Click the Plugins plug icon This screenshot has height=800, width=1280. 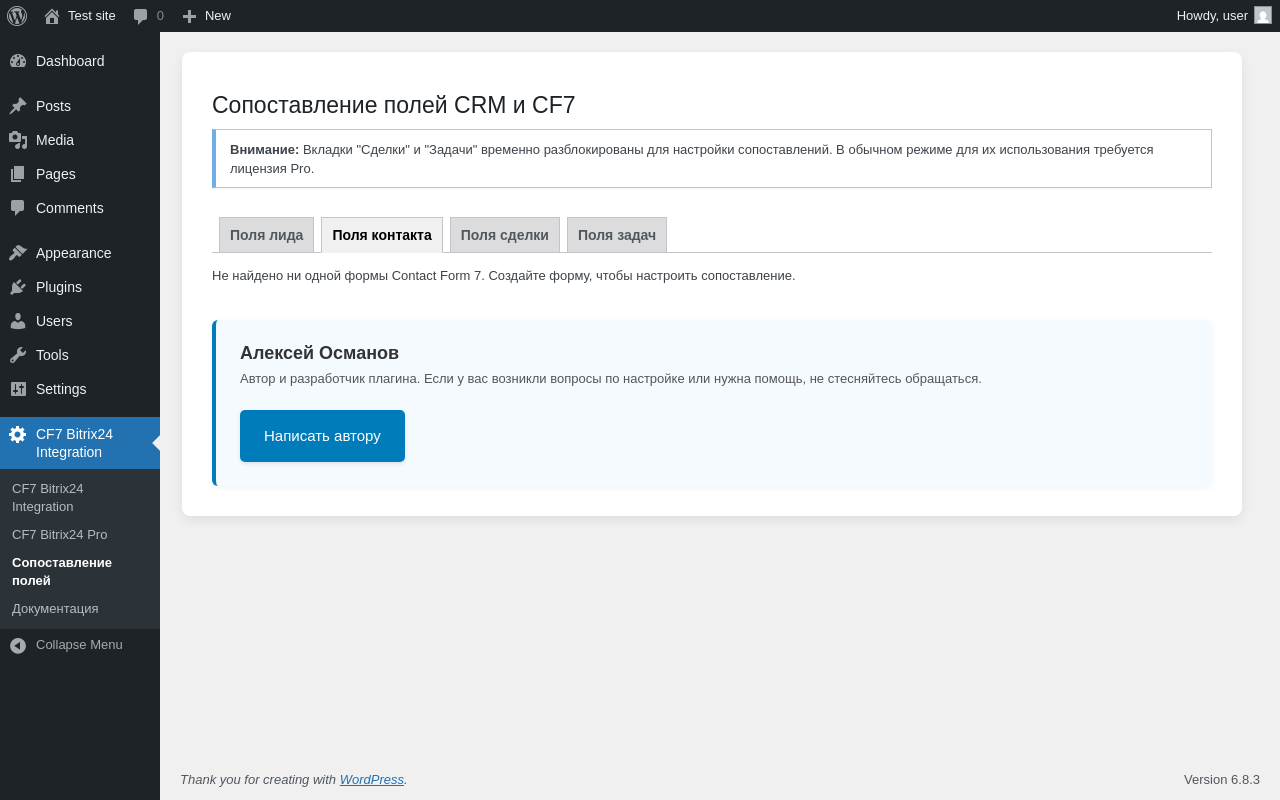[x=18, y=287]
